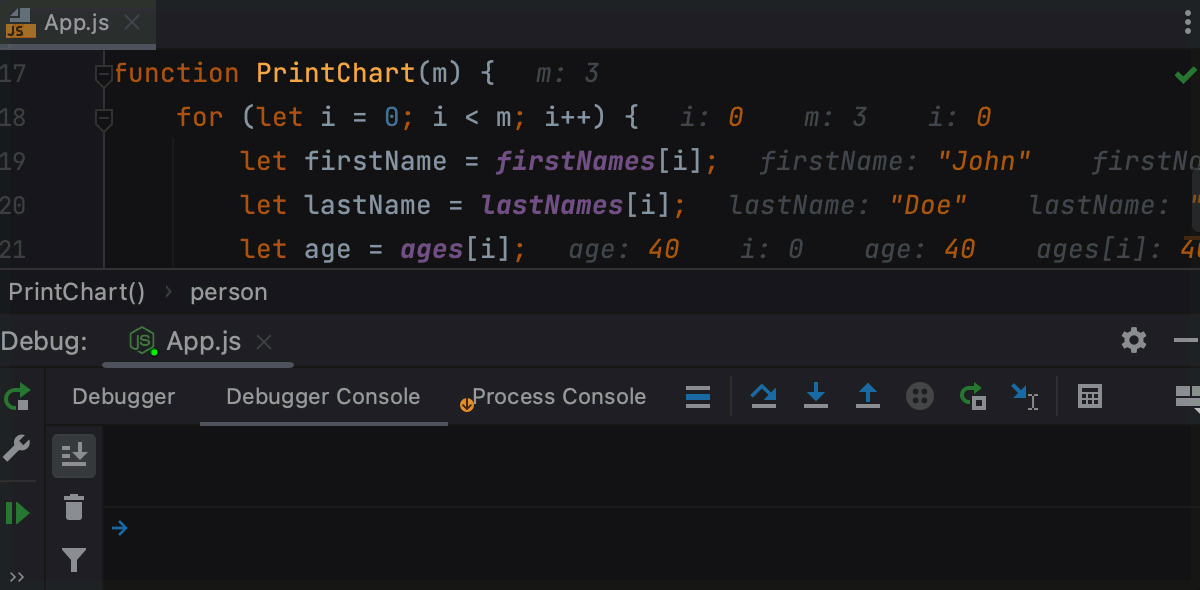The height and width of the screenshot is (590, 1200).
Task: Resume program execution
Action: click(x=17, y=513)
